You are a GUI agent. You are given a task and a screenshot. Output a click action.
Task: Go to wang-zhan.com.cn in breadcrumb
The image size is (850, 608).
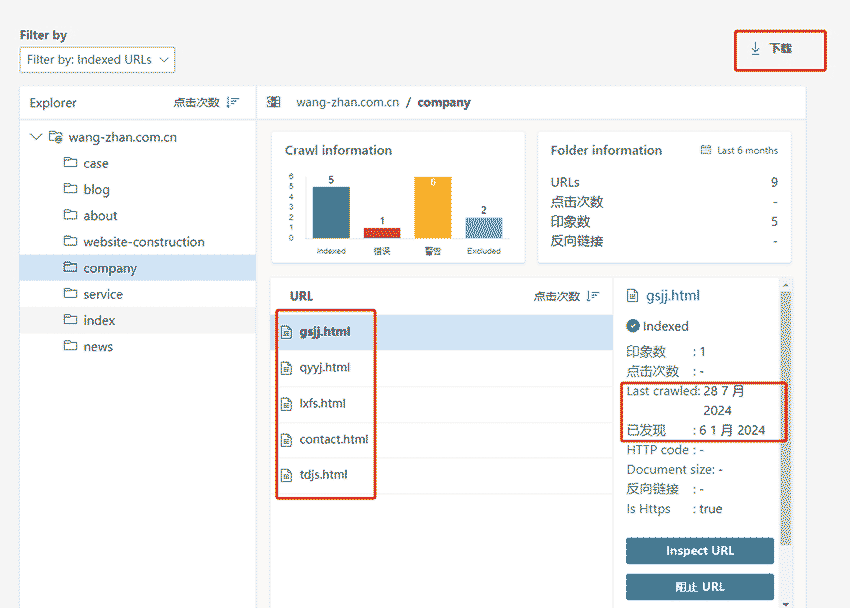347,102
